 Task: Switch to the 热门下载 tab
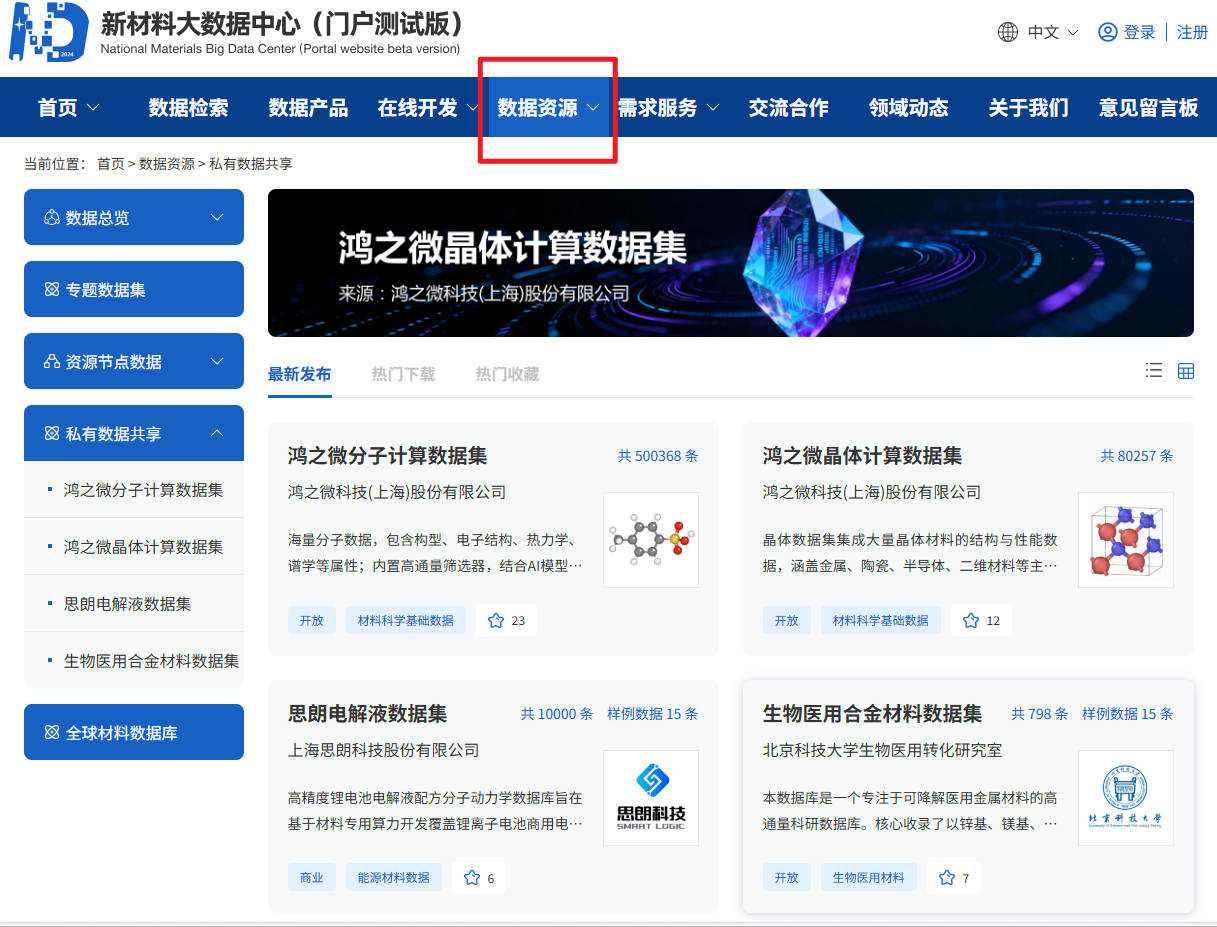pos(403,373)
